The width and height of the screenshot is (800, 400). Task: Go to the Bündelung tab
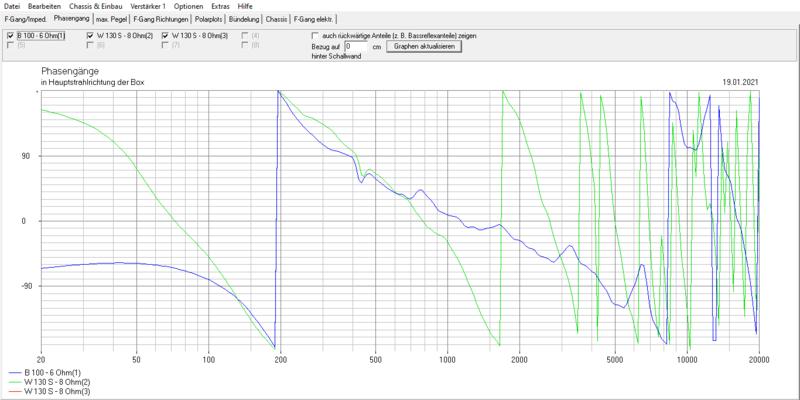[x=244, y=19]
